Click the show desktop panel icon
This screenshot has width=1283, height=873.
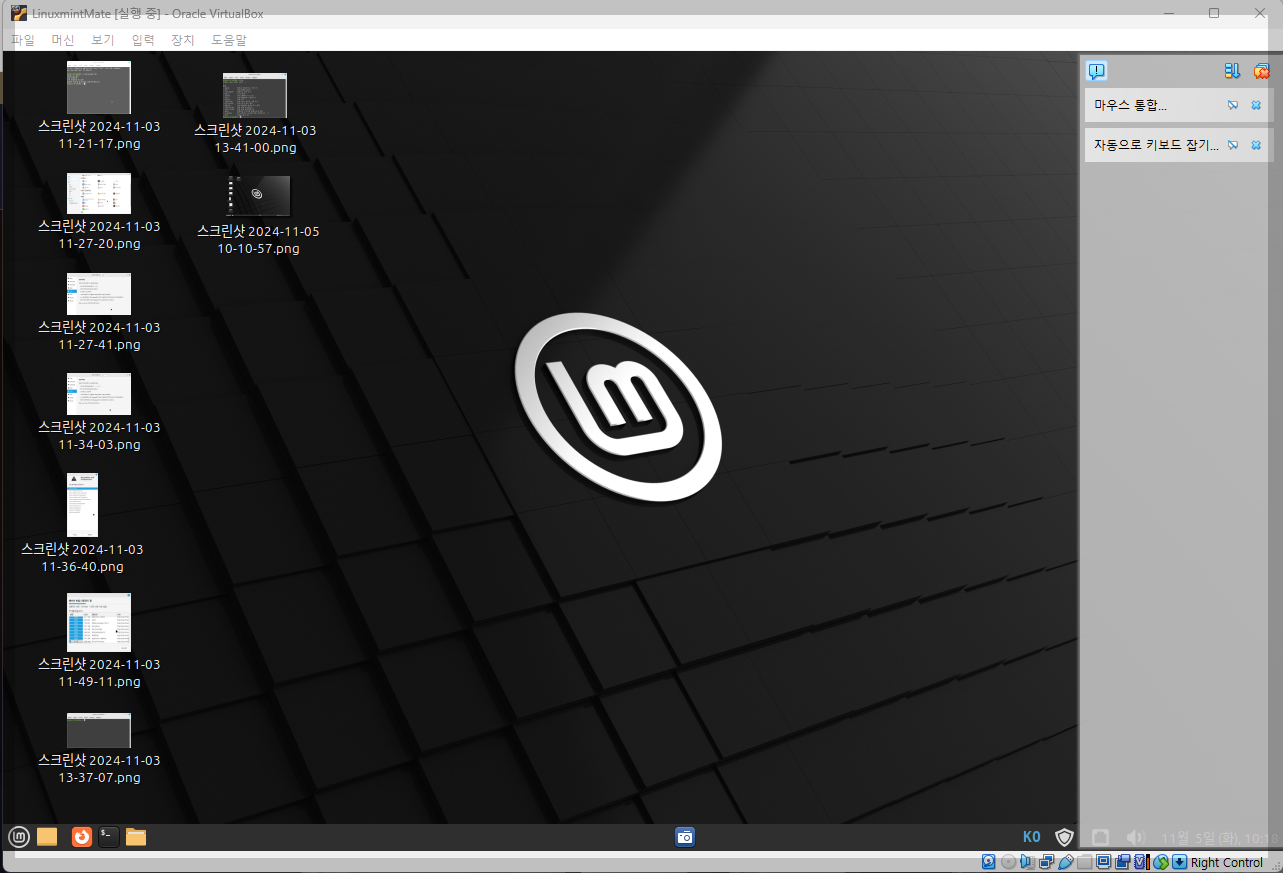47,837
